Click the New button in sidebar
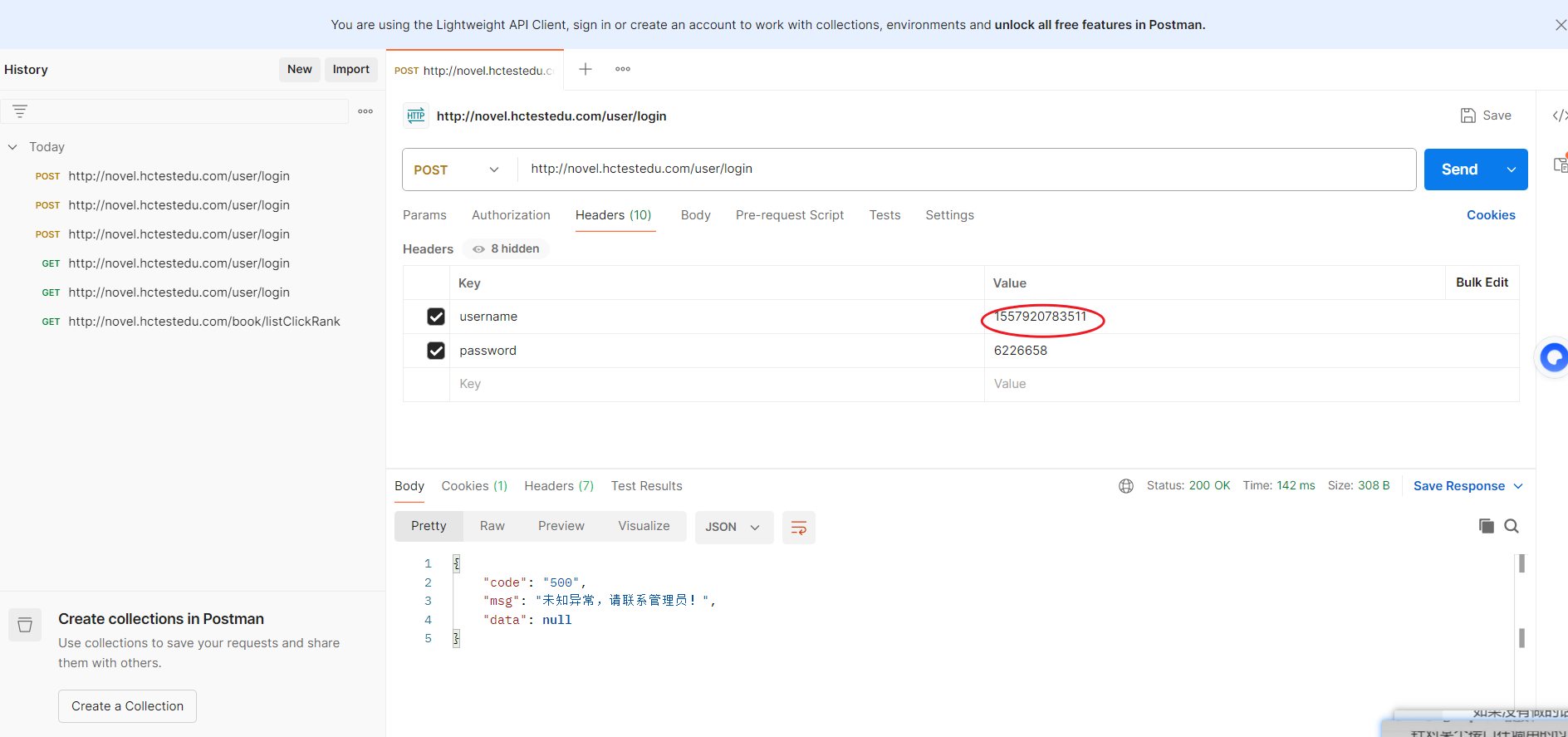Screen dimensions: 1568x737 pos(300,70)
